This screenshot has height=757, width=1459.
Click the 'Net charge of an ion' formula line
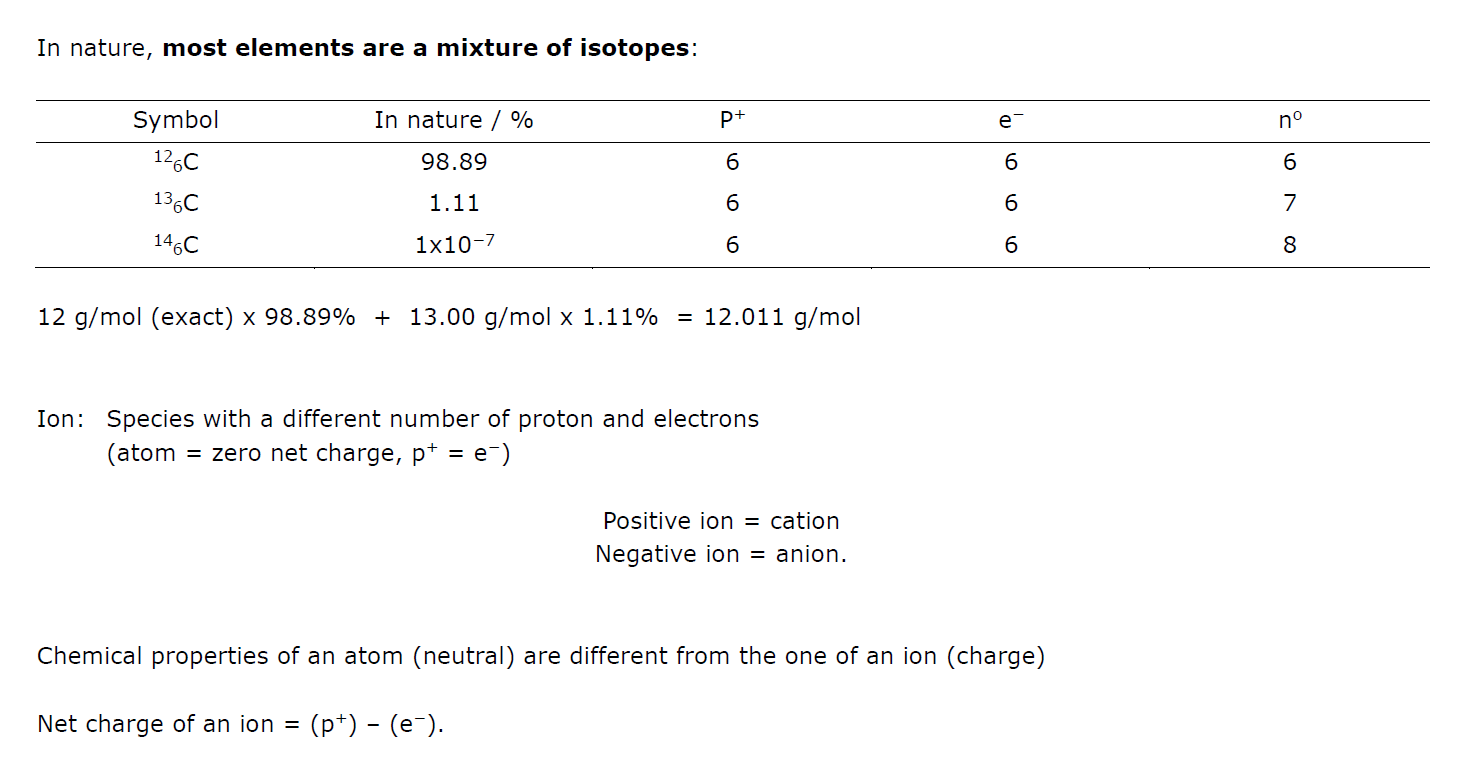[x=240, y=724]
